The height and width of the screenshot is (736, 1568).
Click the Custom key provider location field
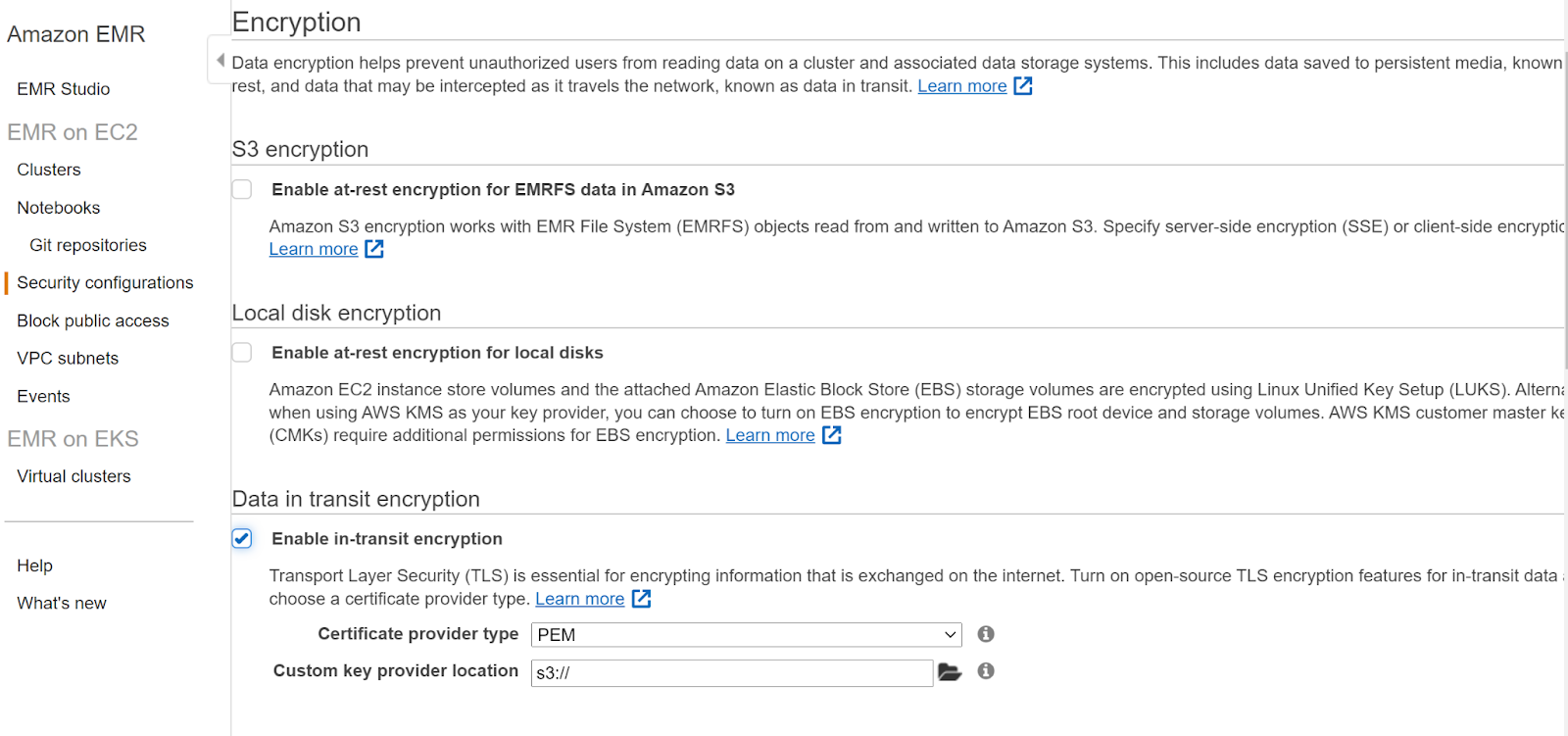731,673
